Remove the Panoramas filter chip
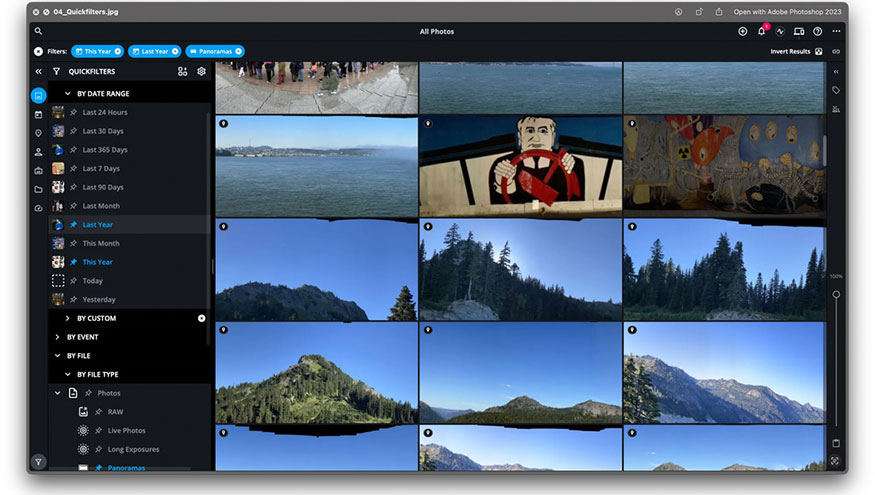Image resolution: width=875 pixels, height=495 pixels. pos(238,51)
